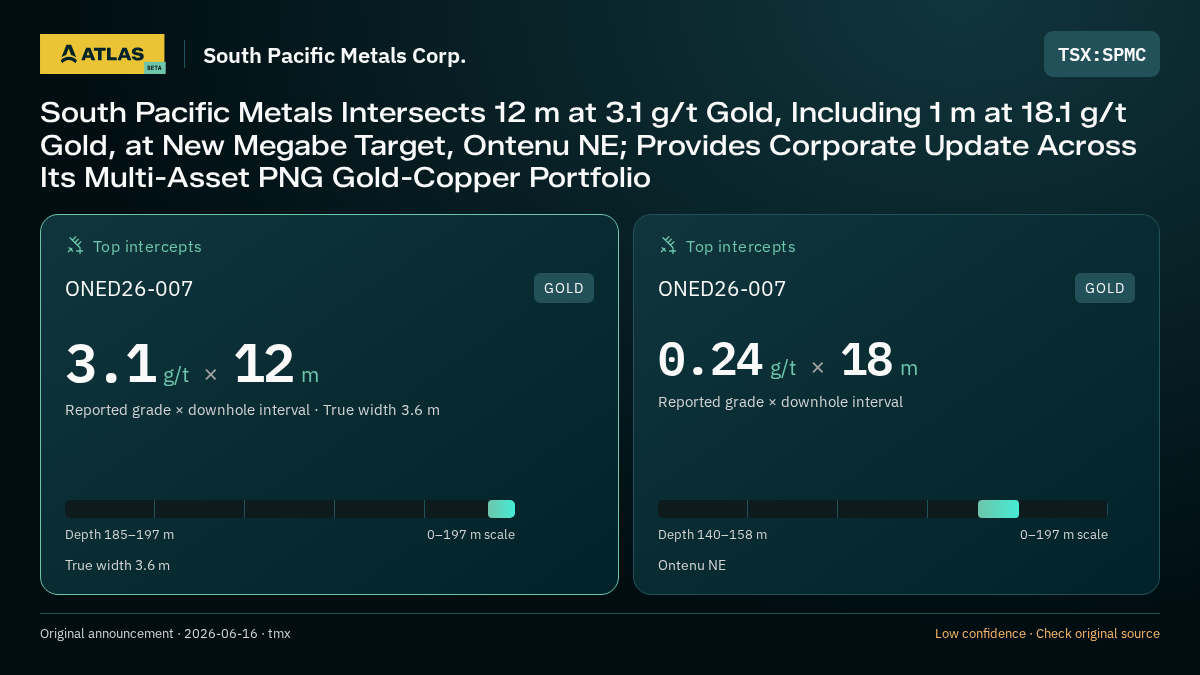Click the 18 m interval value
This screenshot has width=1200, height=675.
879,361
